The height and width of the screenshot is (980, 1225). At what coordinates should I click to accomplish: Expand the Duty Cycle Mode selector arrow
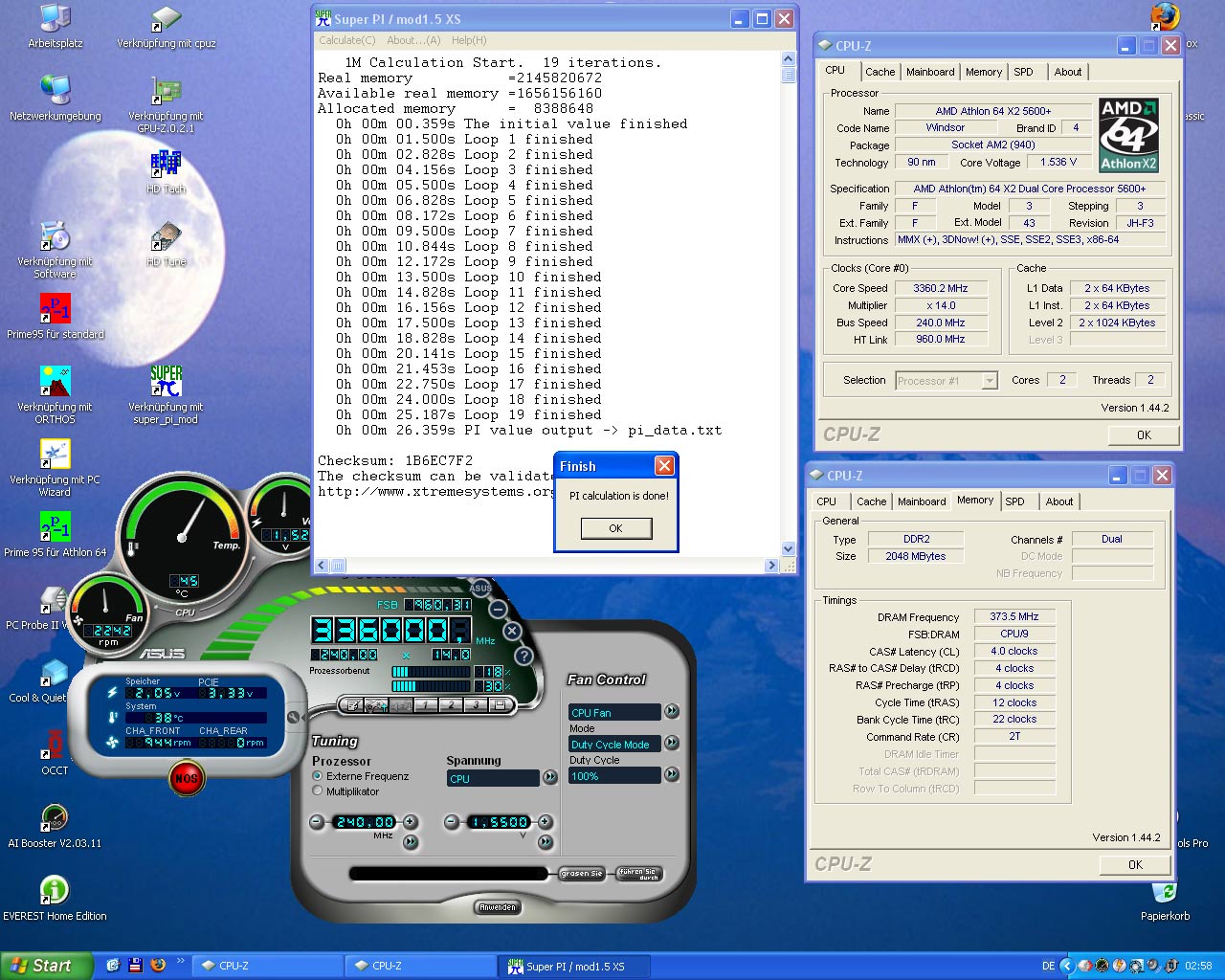point(672,743)
